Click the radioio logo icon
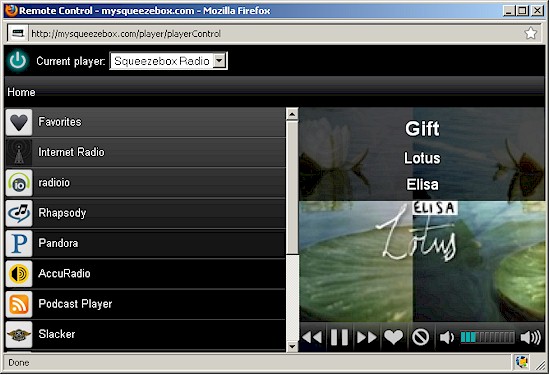Viewport: 550px width, 375px height. tap(19, 183)
